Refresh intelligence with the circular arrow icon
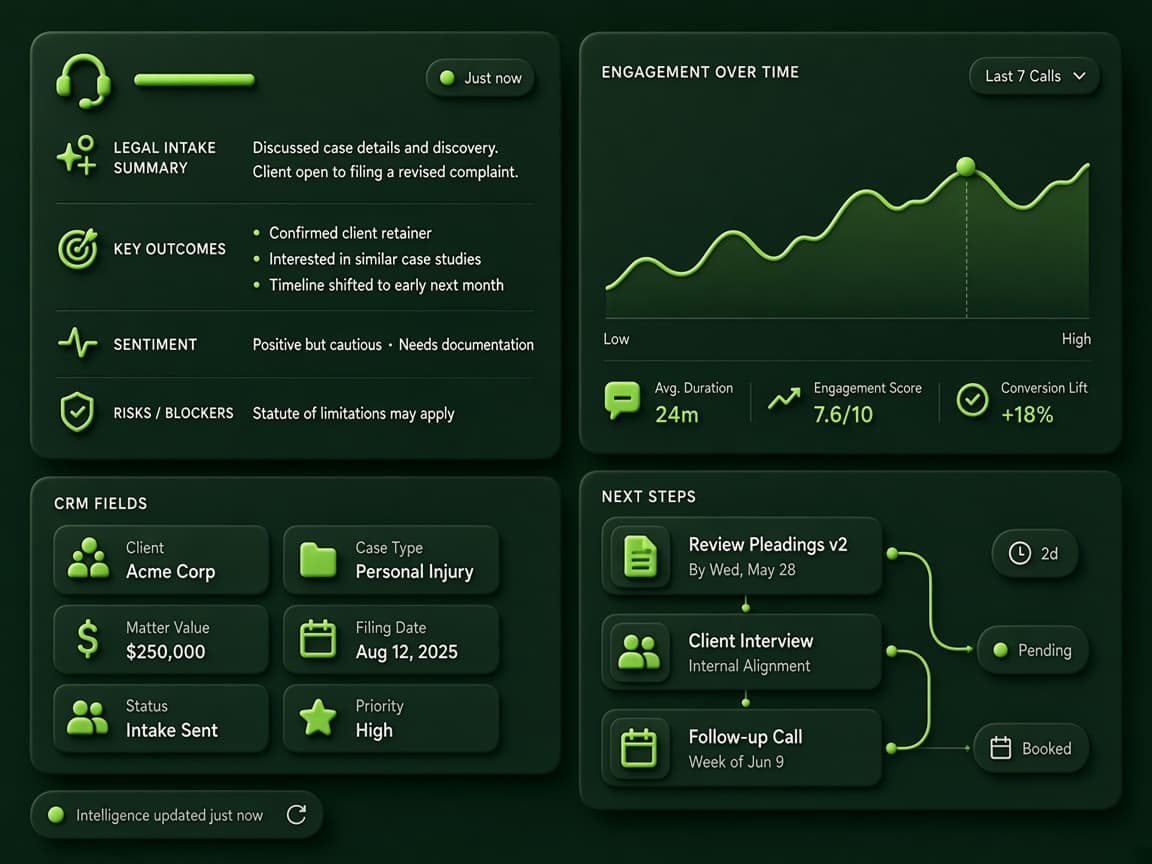The width and height of the screenshot is (1152, 864). [x=296, y=814]
